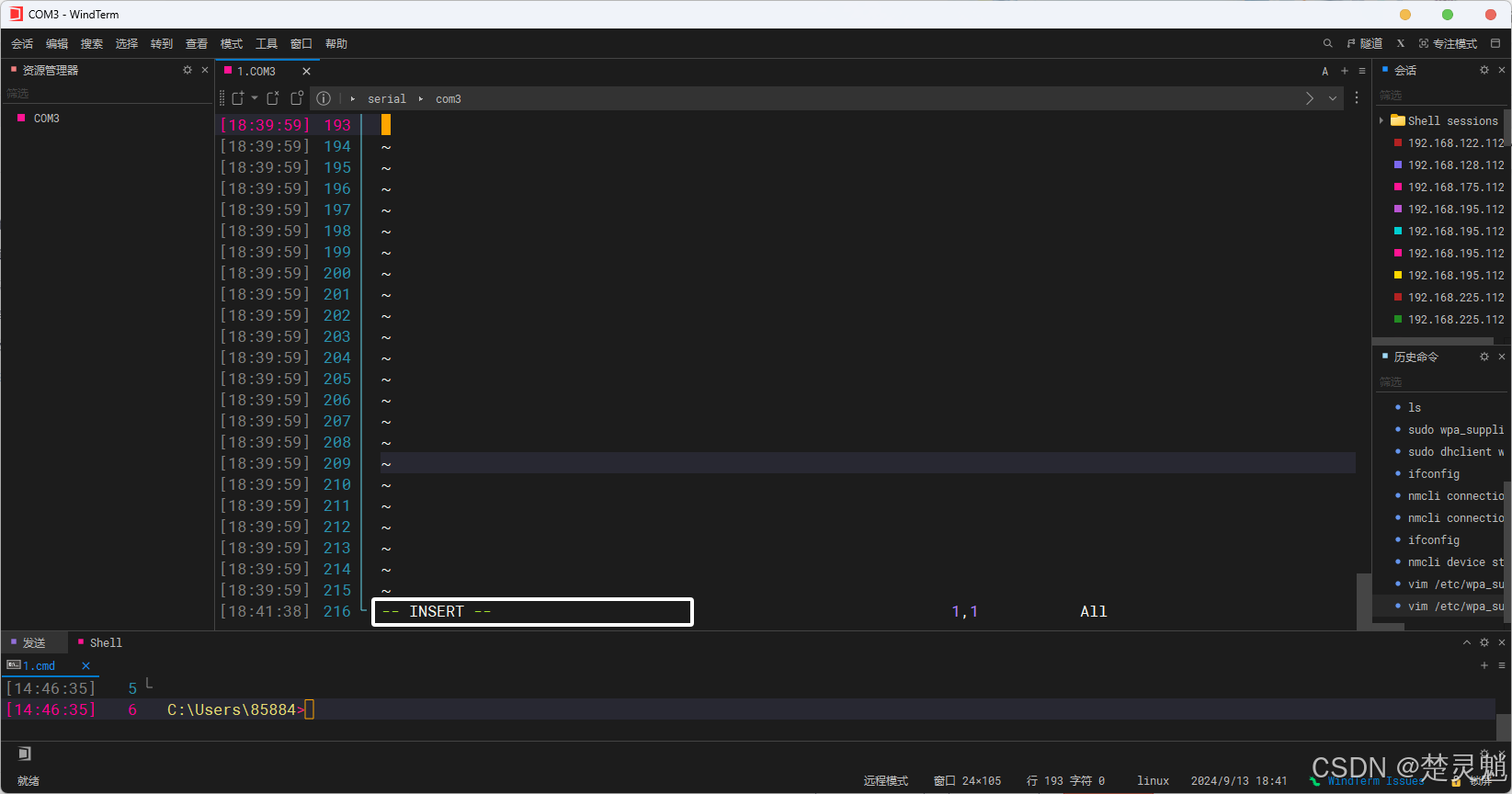Open the three-dot toolbar overflow menu
This screenshot has width=1512, height=794.
tap(1357, 97)
